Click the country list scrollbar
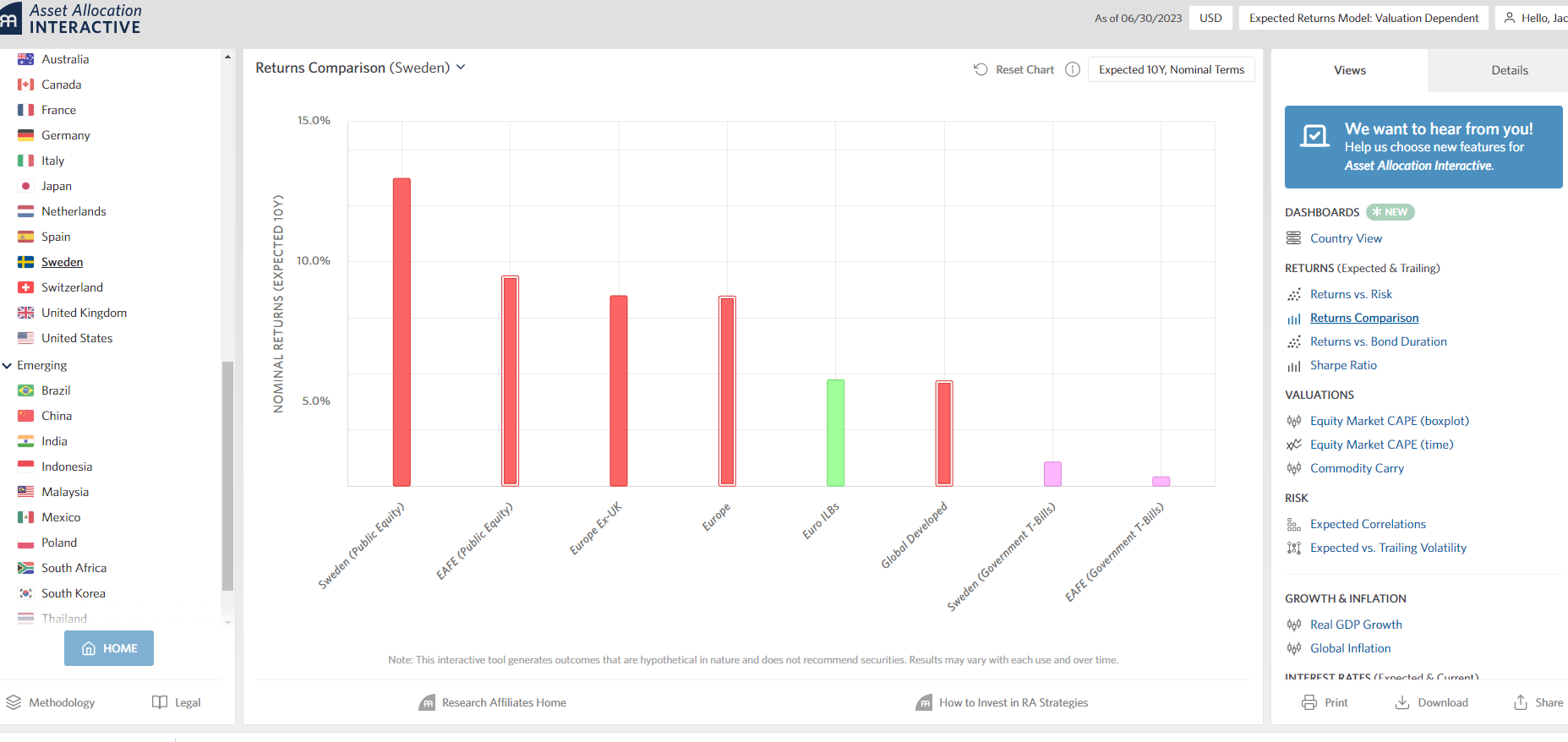The width and height of the screenshot is (1568, 742). coord(227,473)
